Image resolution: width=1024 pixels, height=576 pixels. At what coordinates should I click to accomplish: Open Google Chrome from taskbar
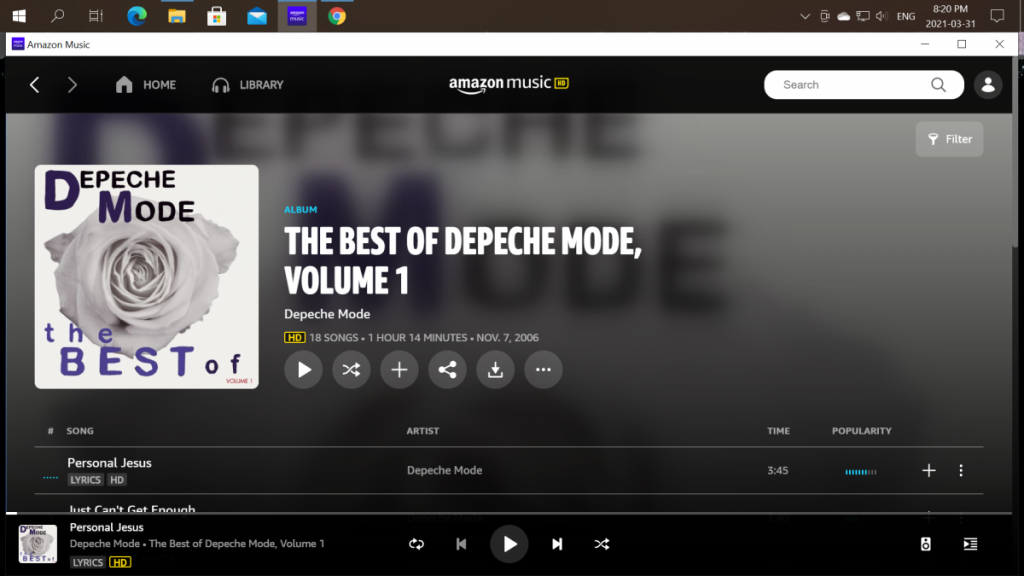tap(337, 16)
